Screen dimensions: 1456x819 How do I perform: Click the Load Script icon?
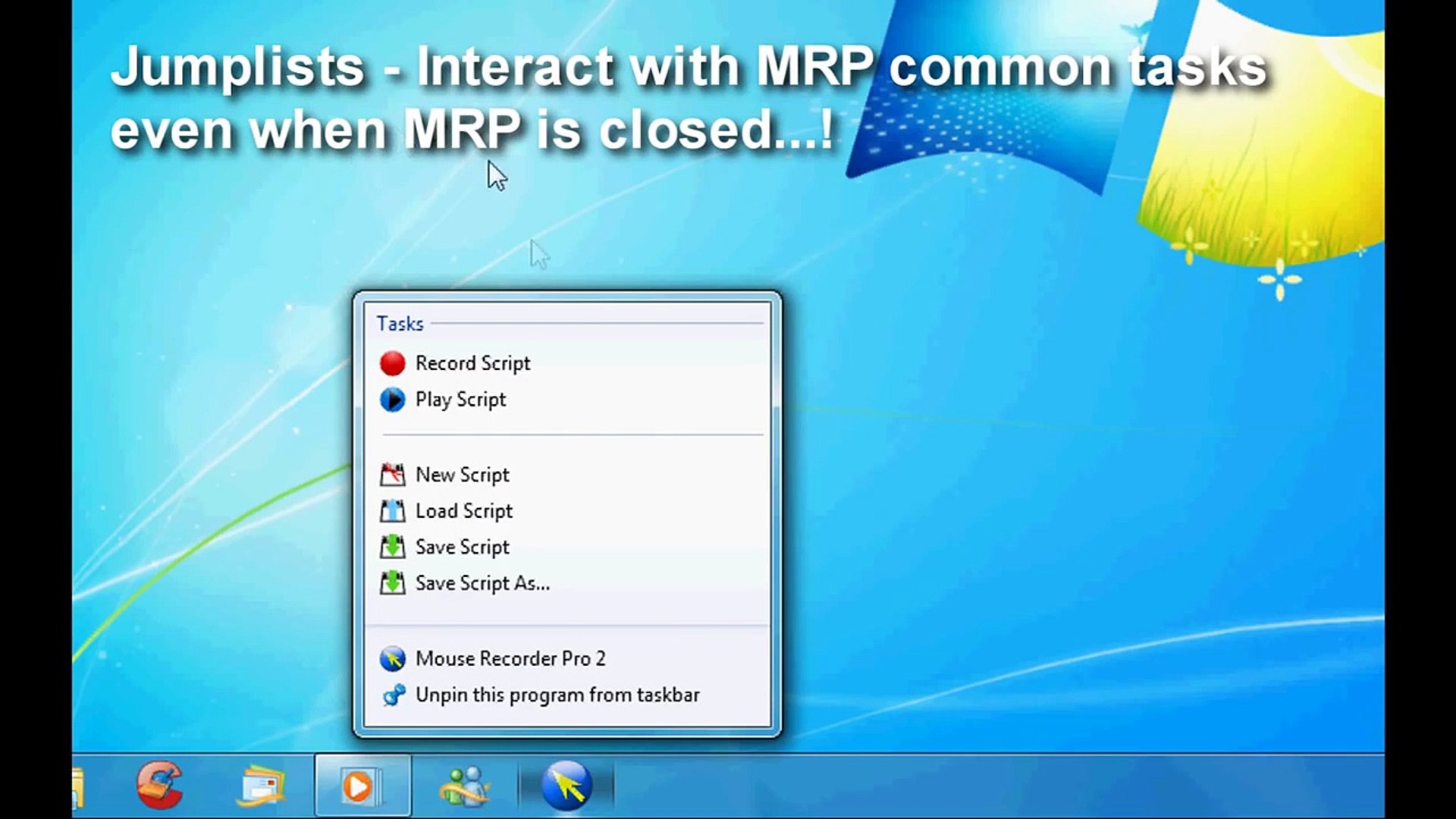point(392,511)
